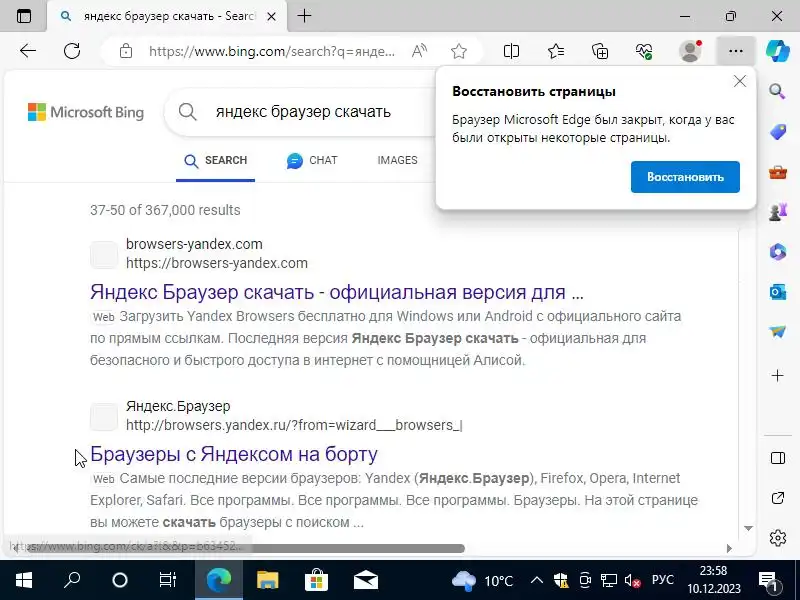The height and width of the screenshot is (600, 800).
Task: Toggle sidebar visibility panel icon
Action: 778,458
